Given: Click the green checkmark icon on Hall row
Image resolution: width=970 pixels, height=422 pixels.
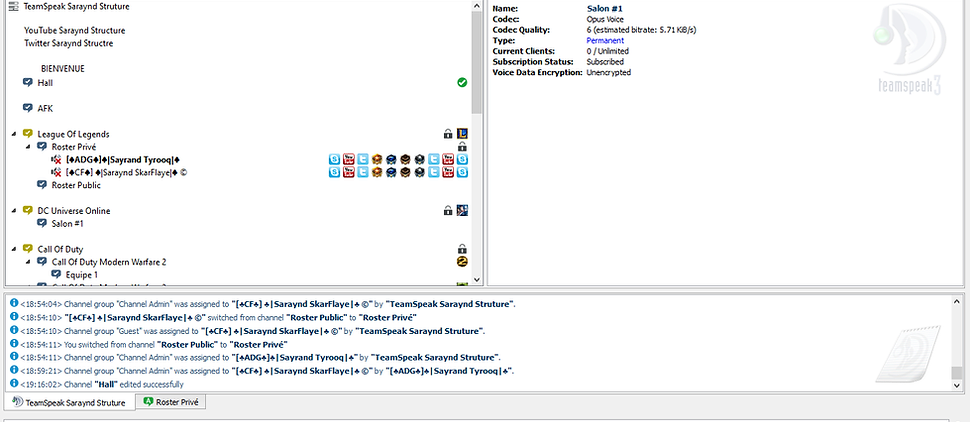Looking at the screenshot, I should coord(461,82).
